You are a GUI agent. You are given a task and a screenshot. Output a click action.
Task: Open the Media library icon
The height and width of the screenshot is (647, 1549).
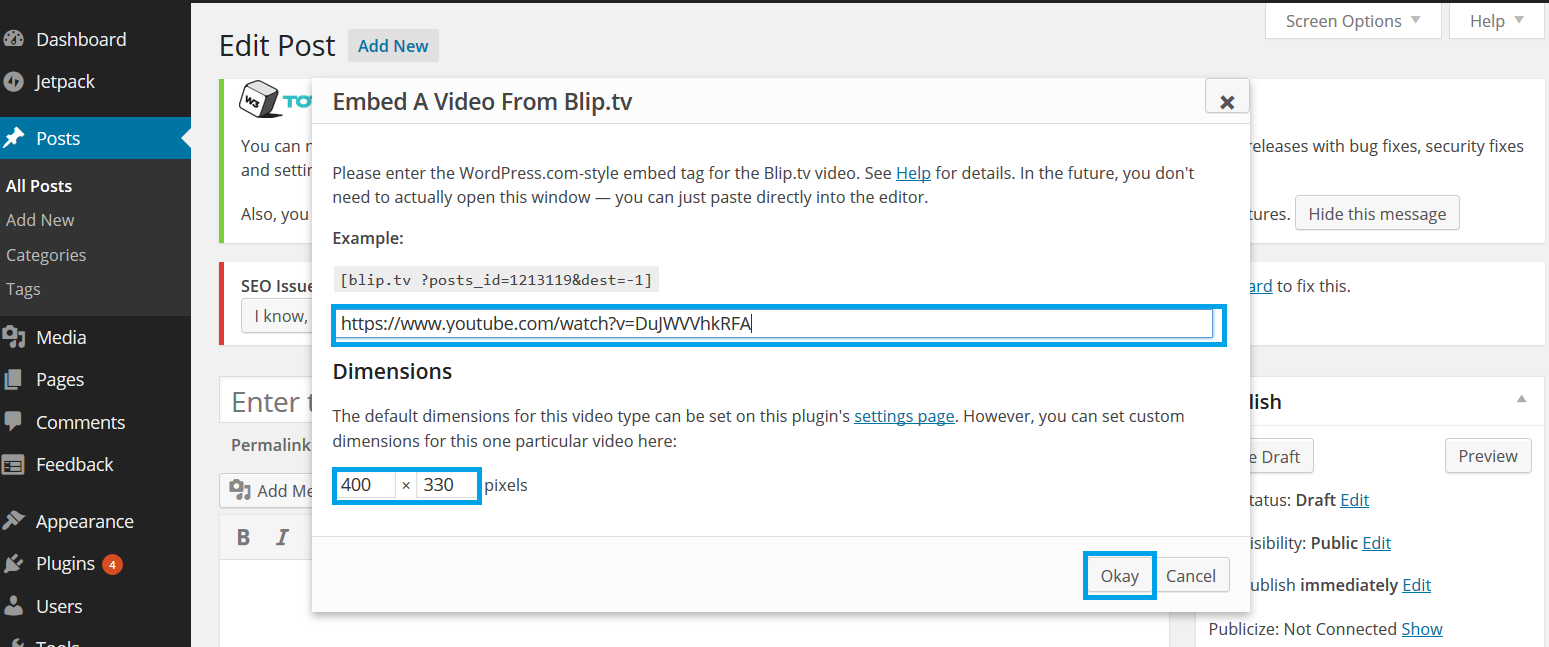point(14,337)
